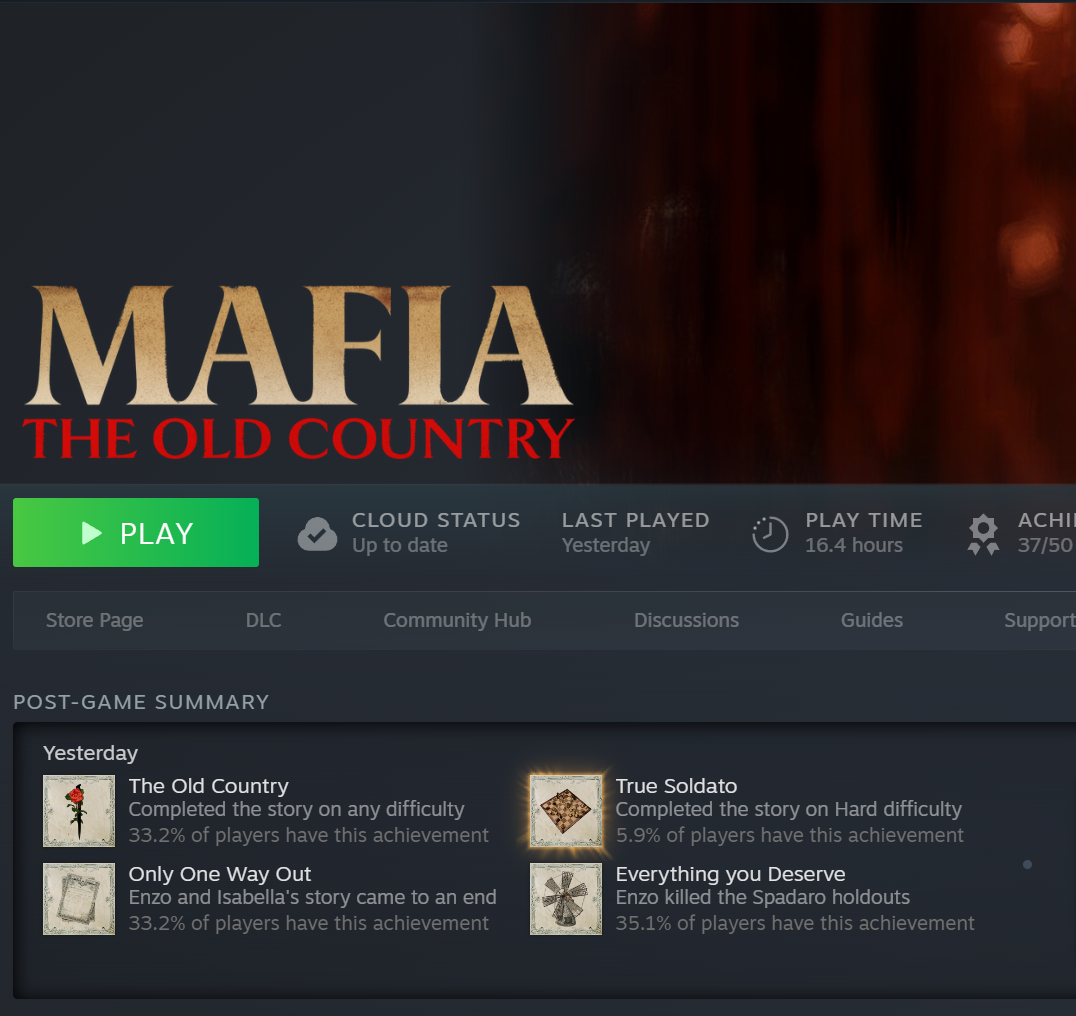The width and height of the screenshot is (1076, 1016).
Task: Open the Guides tab
Action: [872, 620]
